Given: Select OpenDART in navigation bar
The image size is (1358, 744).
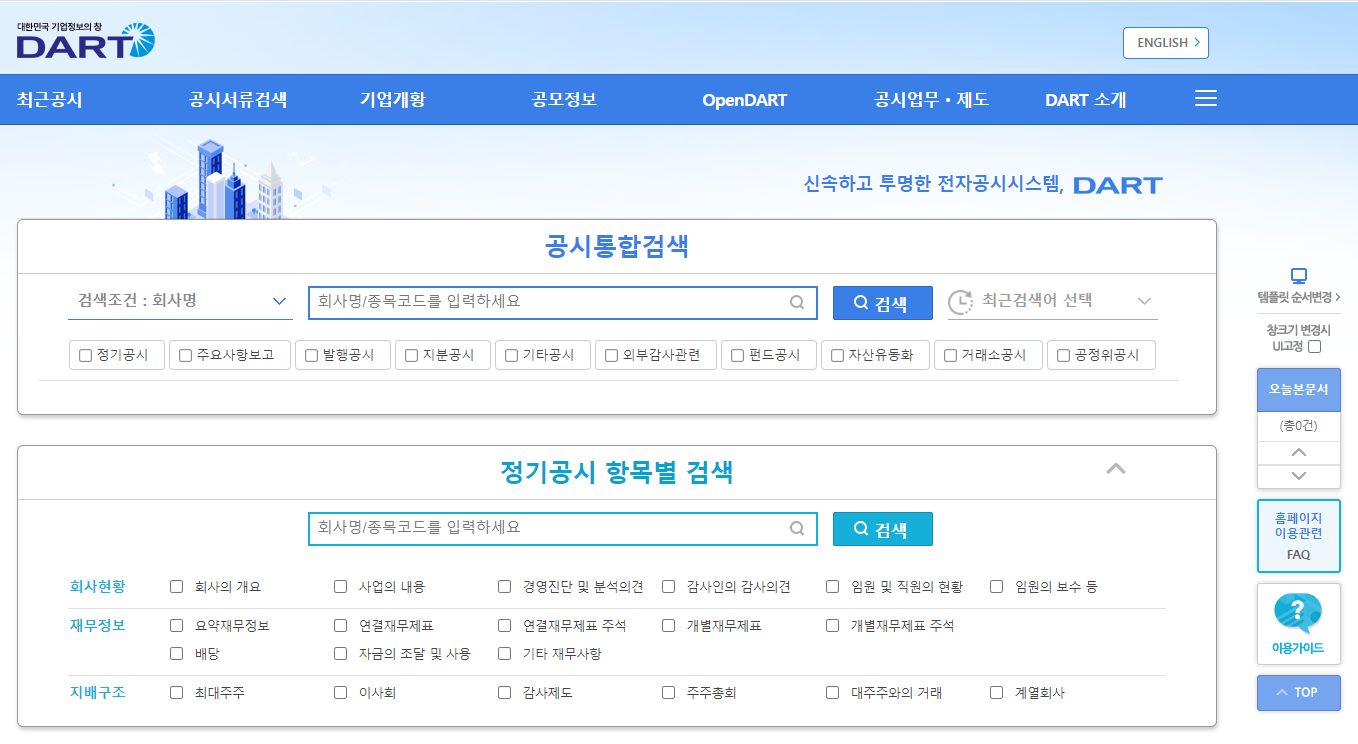Looking at the screenshot, I should [x=744, y=100].
